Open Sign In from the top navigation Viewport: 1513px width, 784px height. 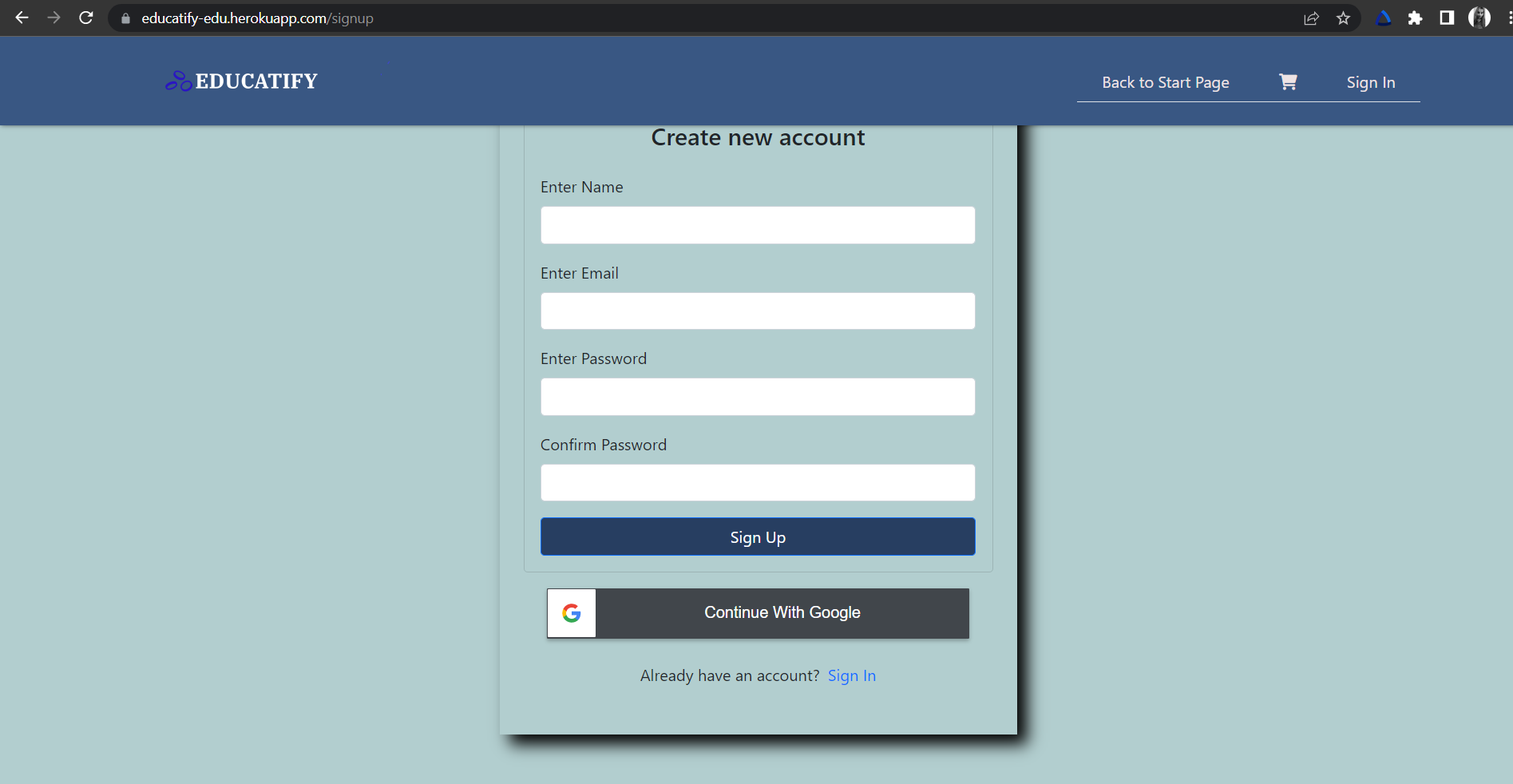(1370, 81)
